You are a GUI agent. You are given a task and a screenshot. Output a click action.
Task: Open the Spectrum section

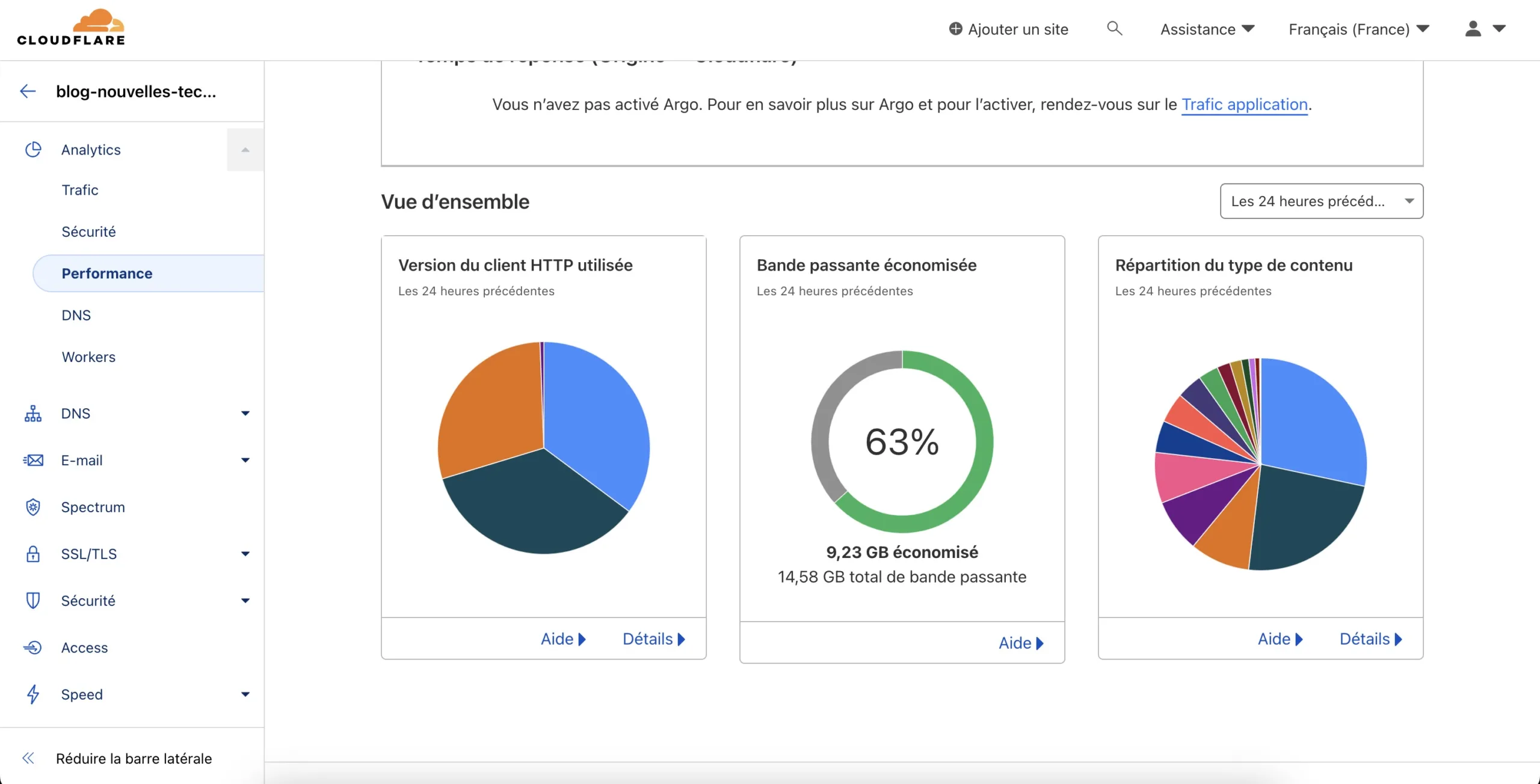click(93, 507)
